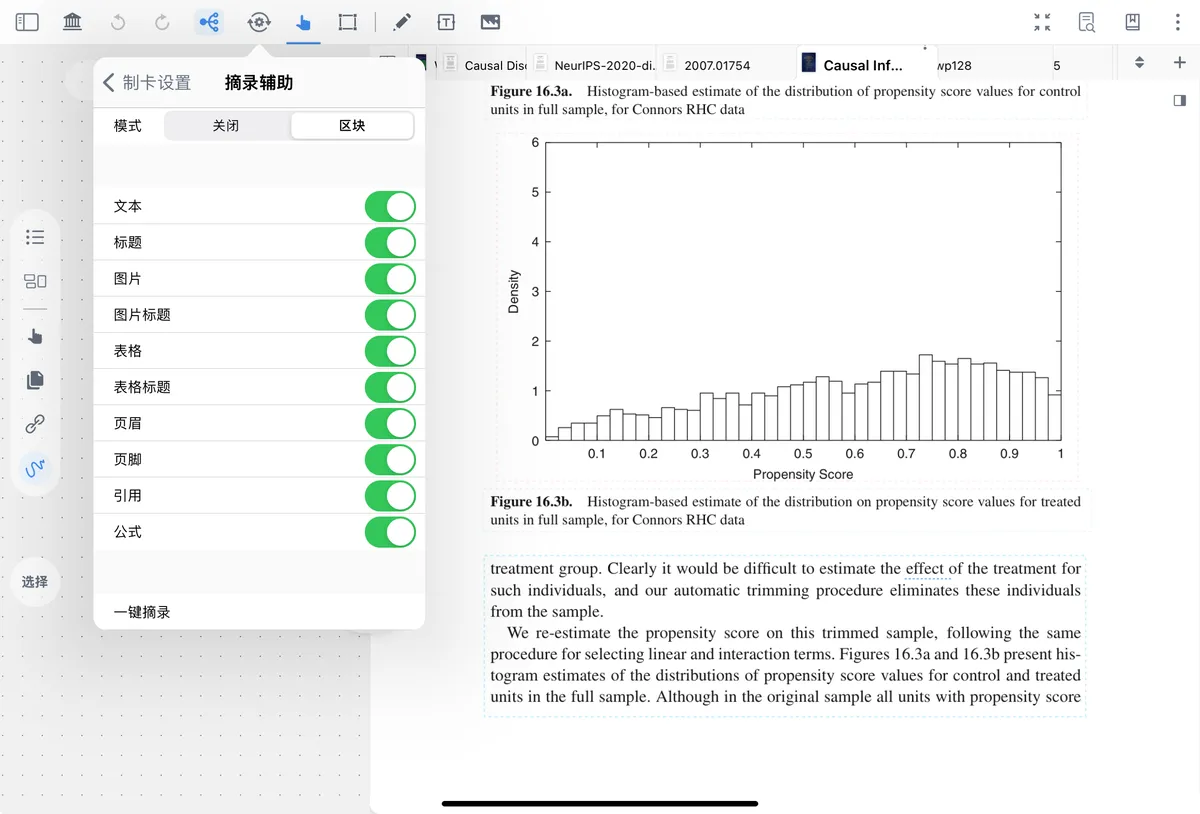Click the 选择 button on the sidebar

(x=35, y=582)
